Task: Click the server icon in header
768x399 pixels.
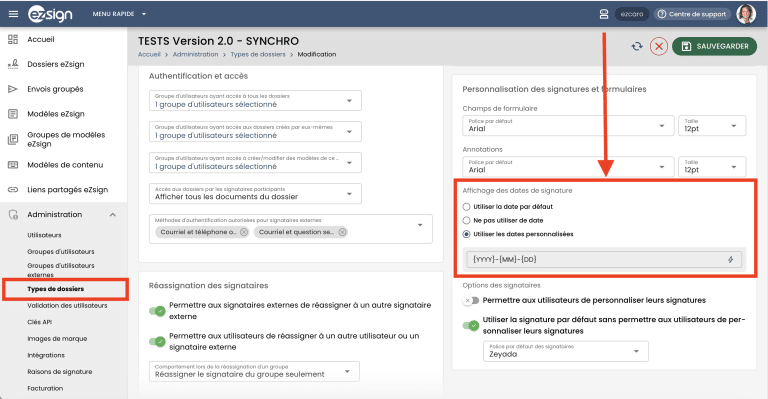Action: [x=604, y=14]
